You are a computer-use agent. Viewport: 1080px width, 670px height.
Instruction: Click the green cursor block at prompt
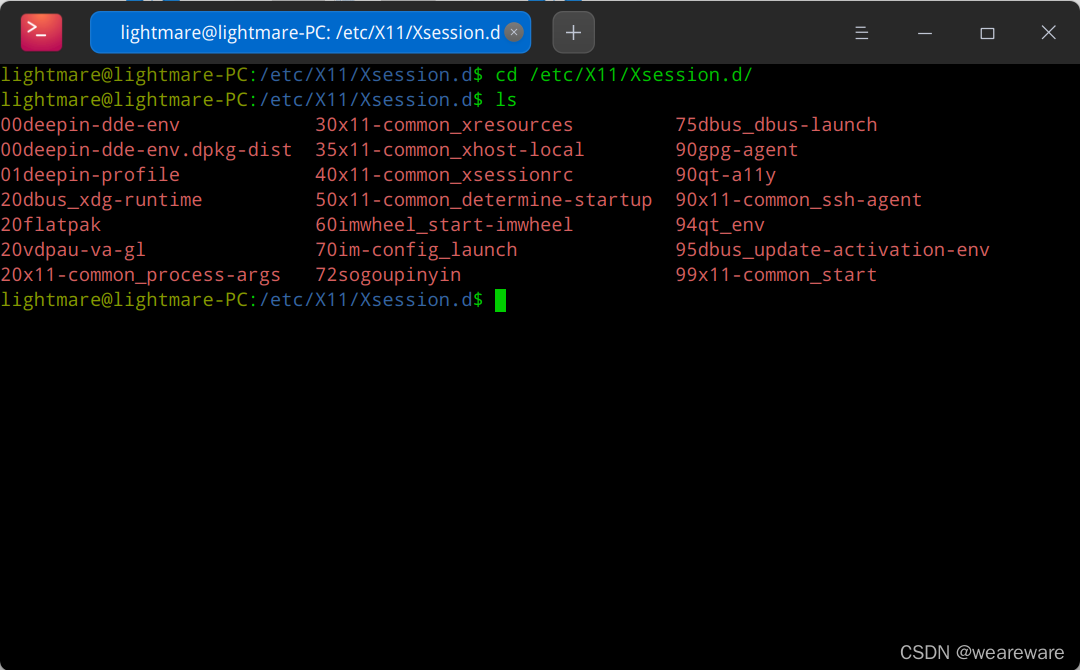(500, 300)
